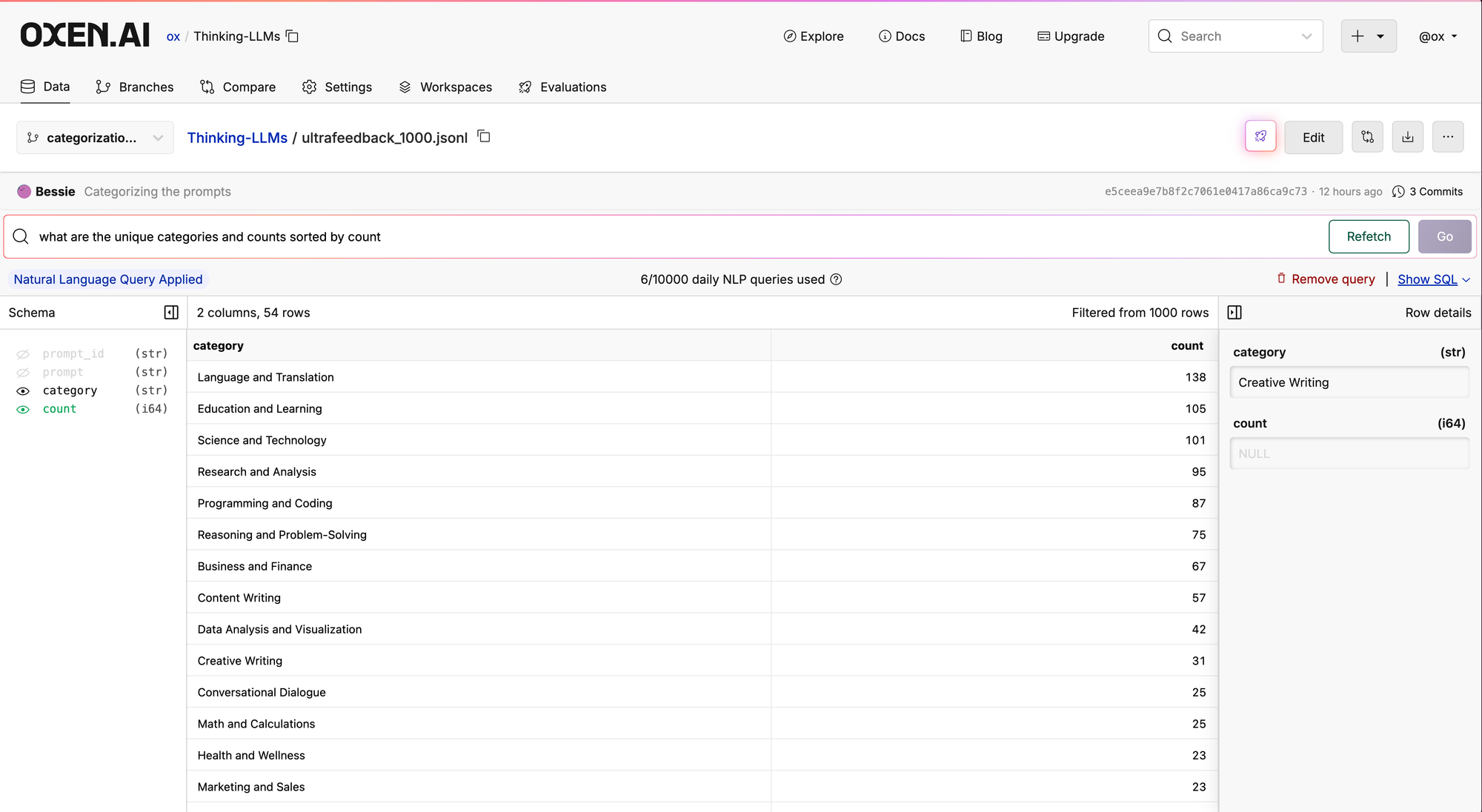Image resolution: width=1482 pixels, height=812 pixels.
Task: Open the three-dots more options menu
Action: tap(1447, 137)
